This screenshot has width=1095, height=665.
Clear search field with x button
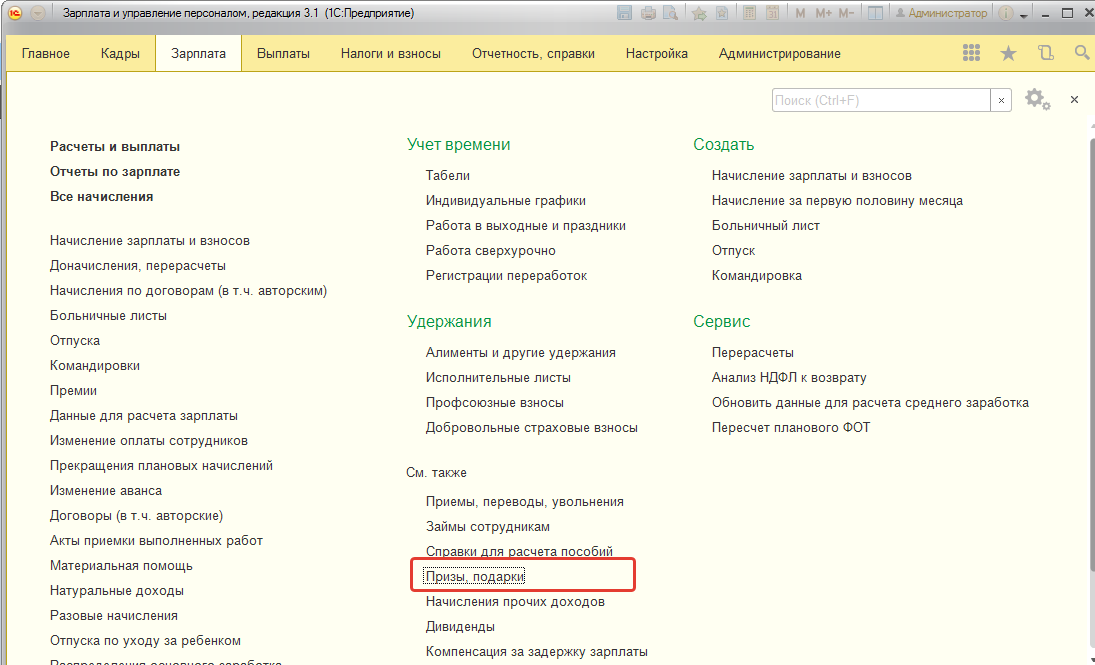click(1001, 101)
